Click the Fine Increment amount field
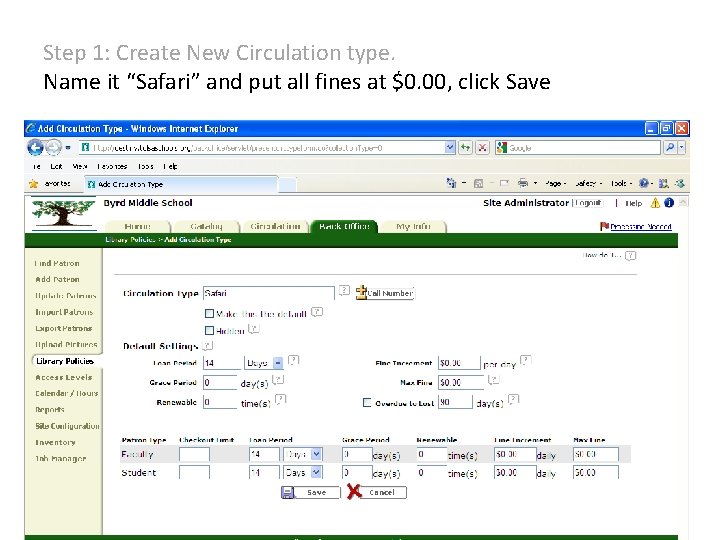This screenshot has height=540, width=720. pyautogui.click(x=459, y=363)
